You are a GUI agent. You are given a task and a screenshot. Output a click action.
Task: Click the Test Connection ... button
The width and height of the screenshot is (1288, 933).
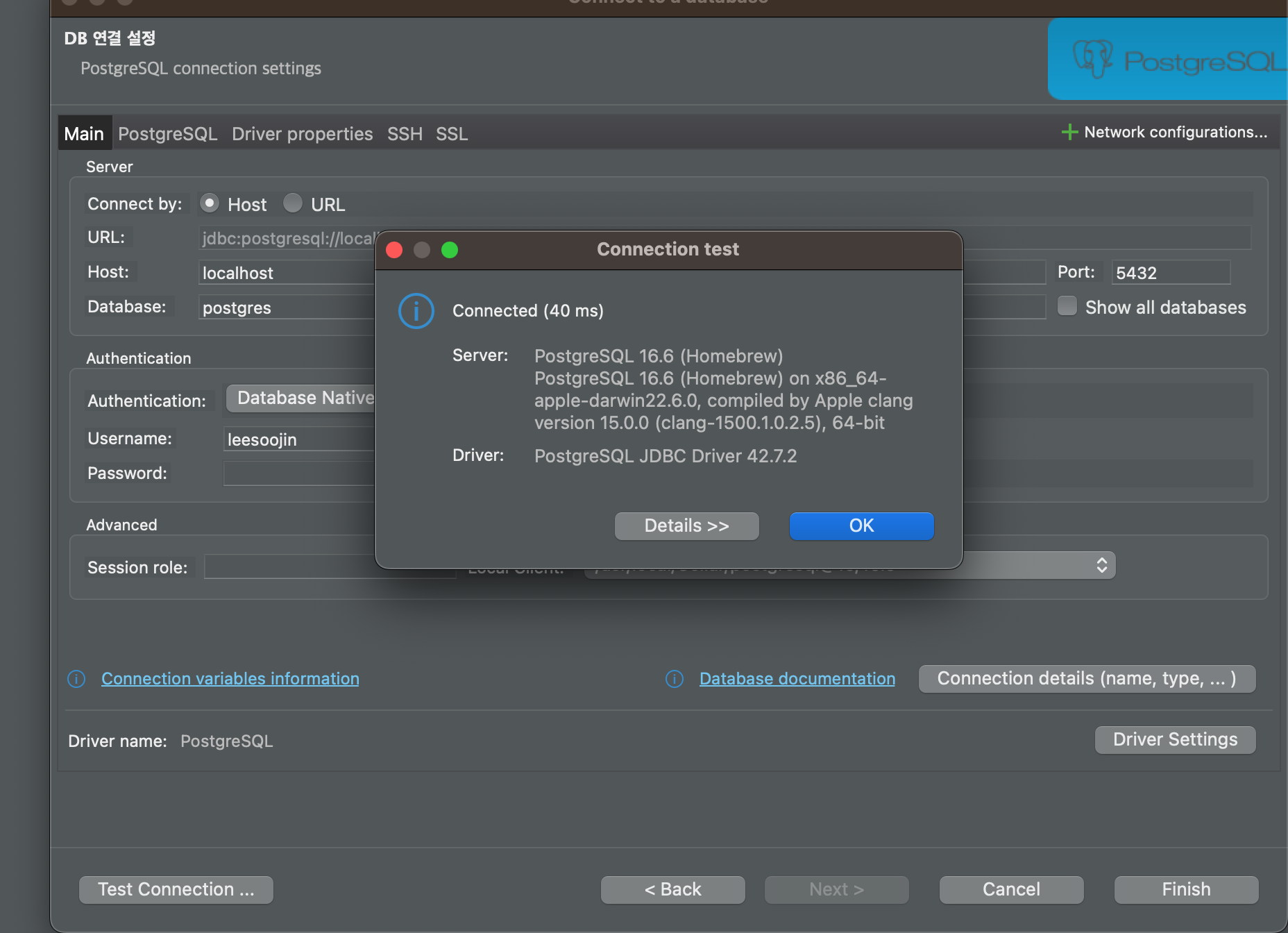click(176, 890)
